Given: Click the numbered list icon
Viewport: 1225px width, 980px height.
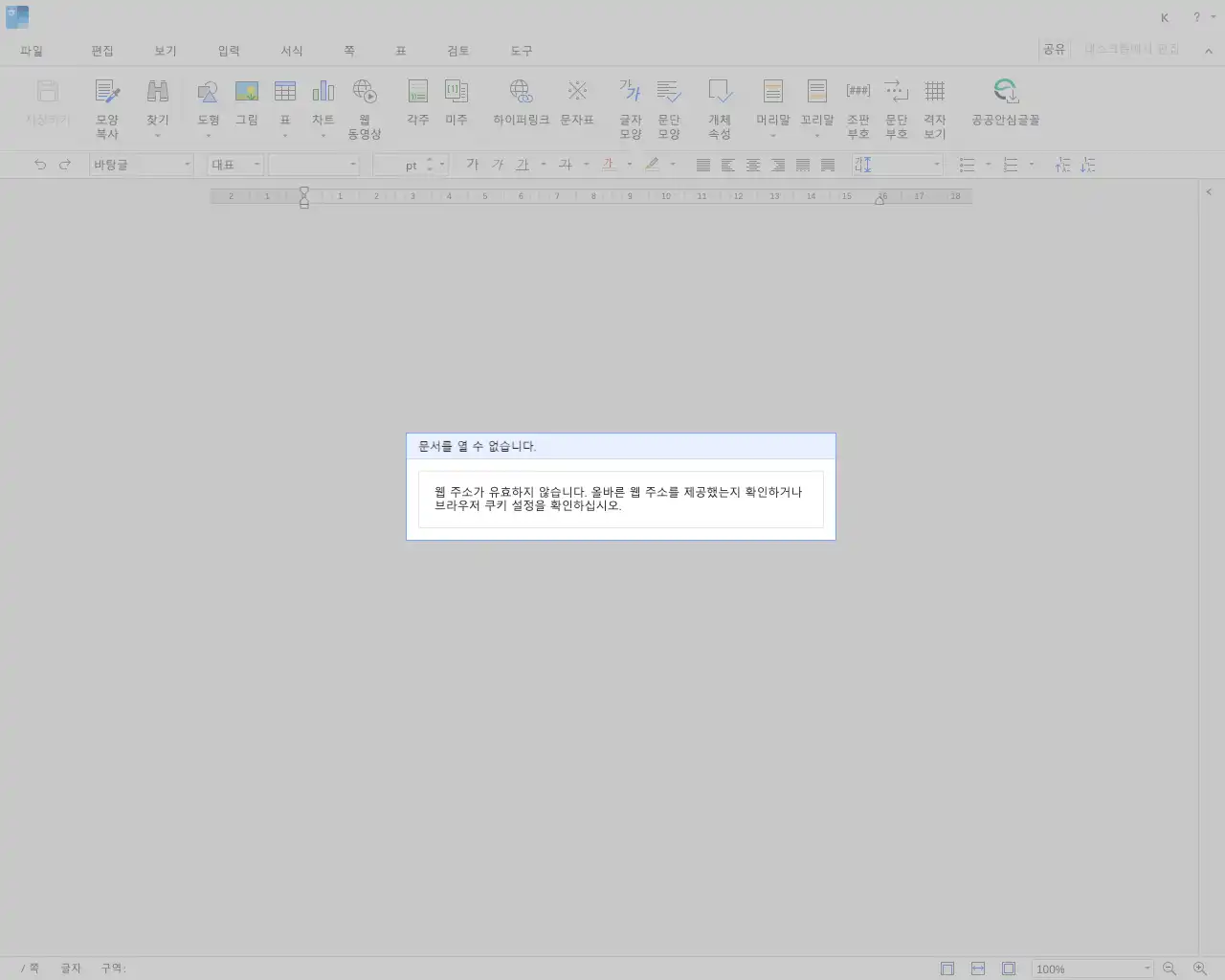Looking at the screenshot, I should (x=1011, y=166).
